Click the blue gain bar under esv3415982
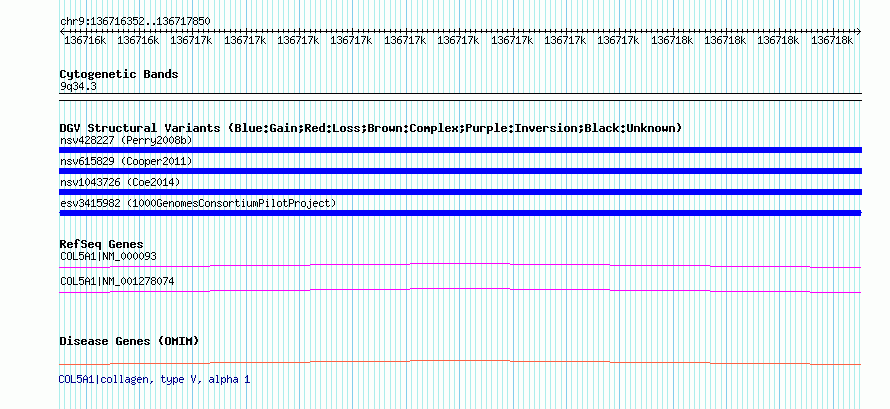The height and width of the screenshot is (409, 890). click(x=460, y=213)
